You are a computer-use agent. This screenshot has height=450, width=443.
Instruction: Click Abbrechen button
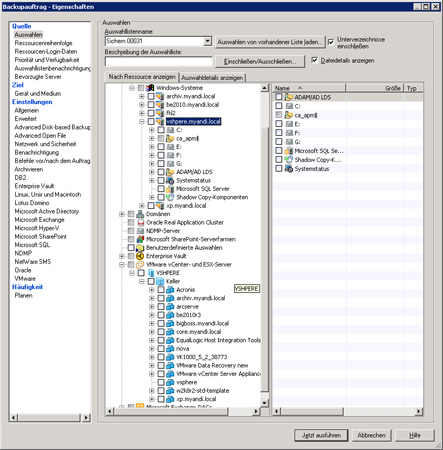(x=371, y=435)
